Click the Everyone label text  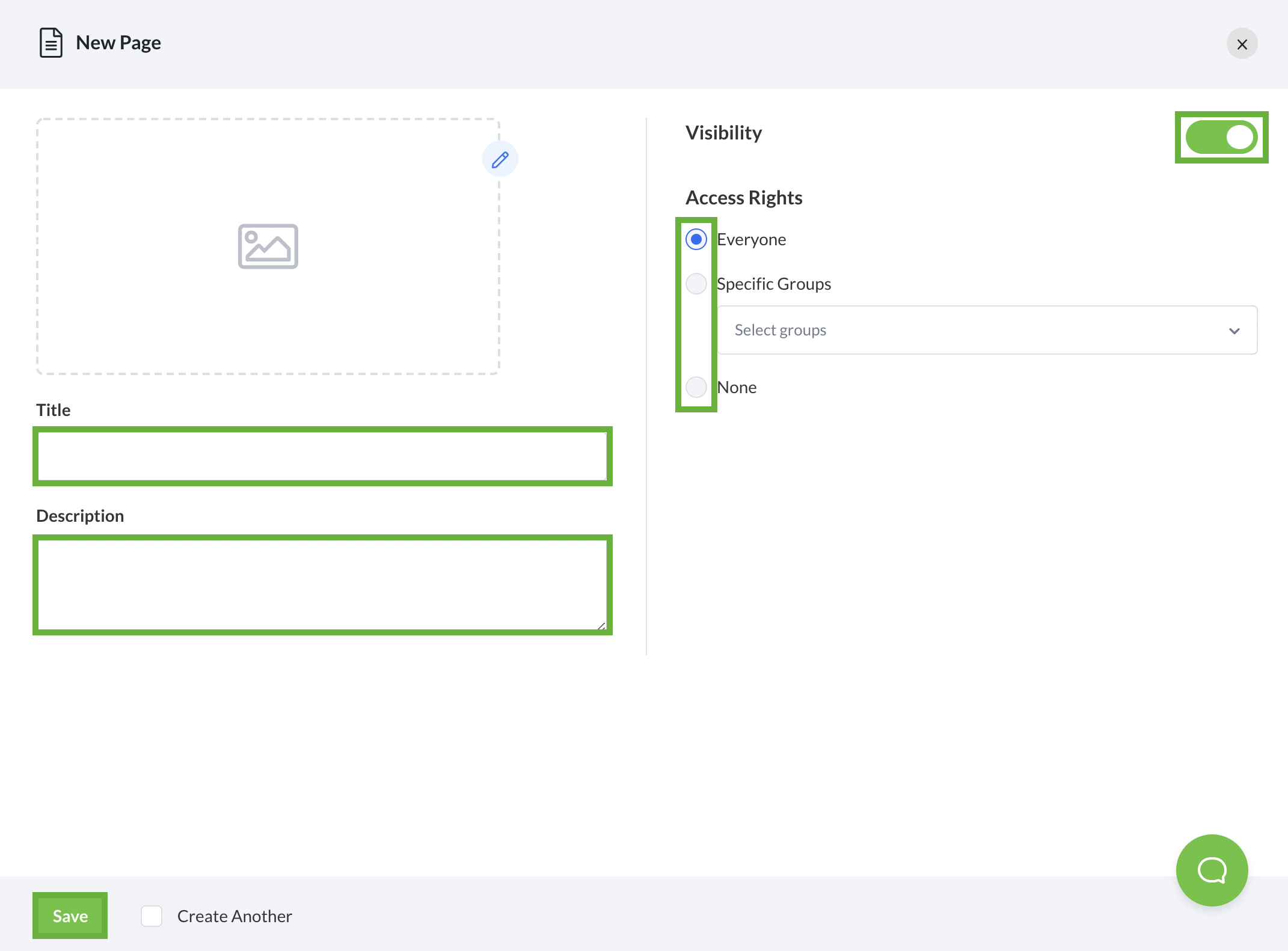[751, 239]
